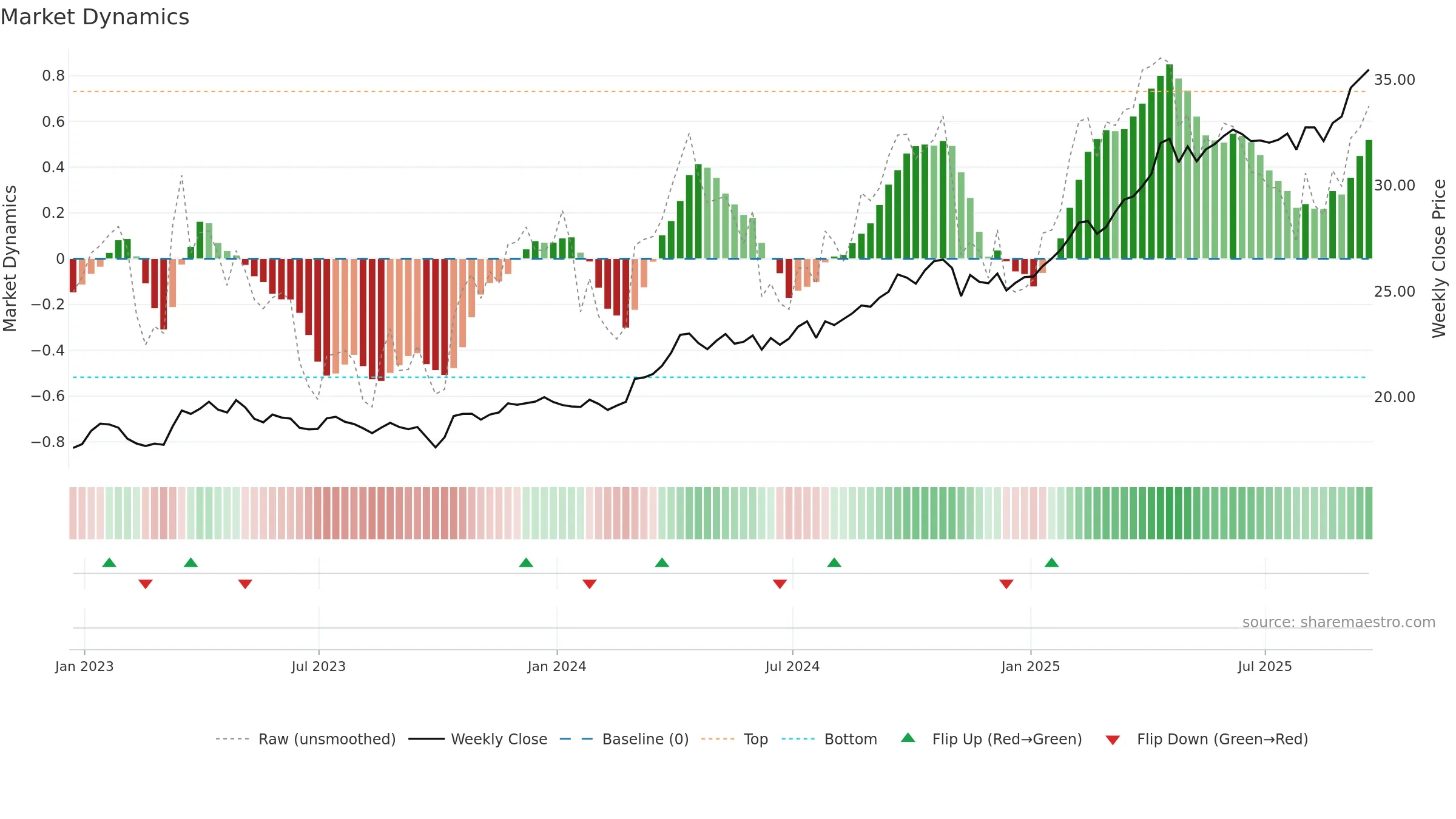This screenshot has width=1456, height=819.
Task: Click the −0.8 left axis label
Action: tap(48, 442)
